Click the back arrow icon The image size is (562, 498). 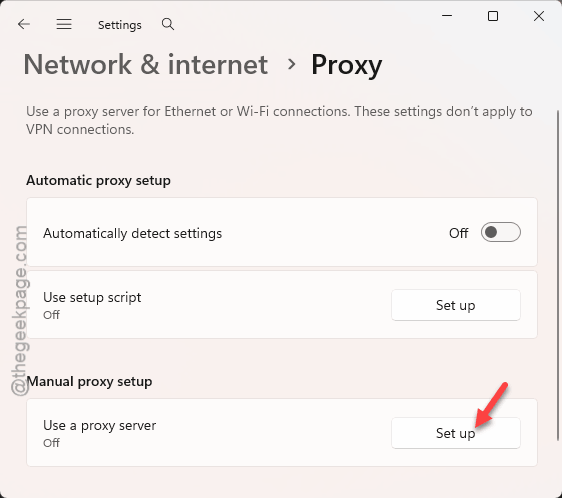[x=24, y=24]
